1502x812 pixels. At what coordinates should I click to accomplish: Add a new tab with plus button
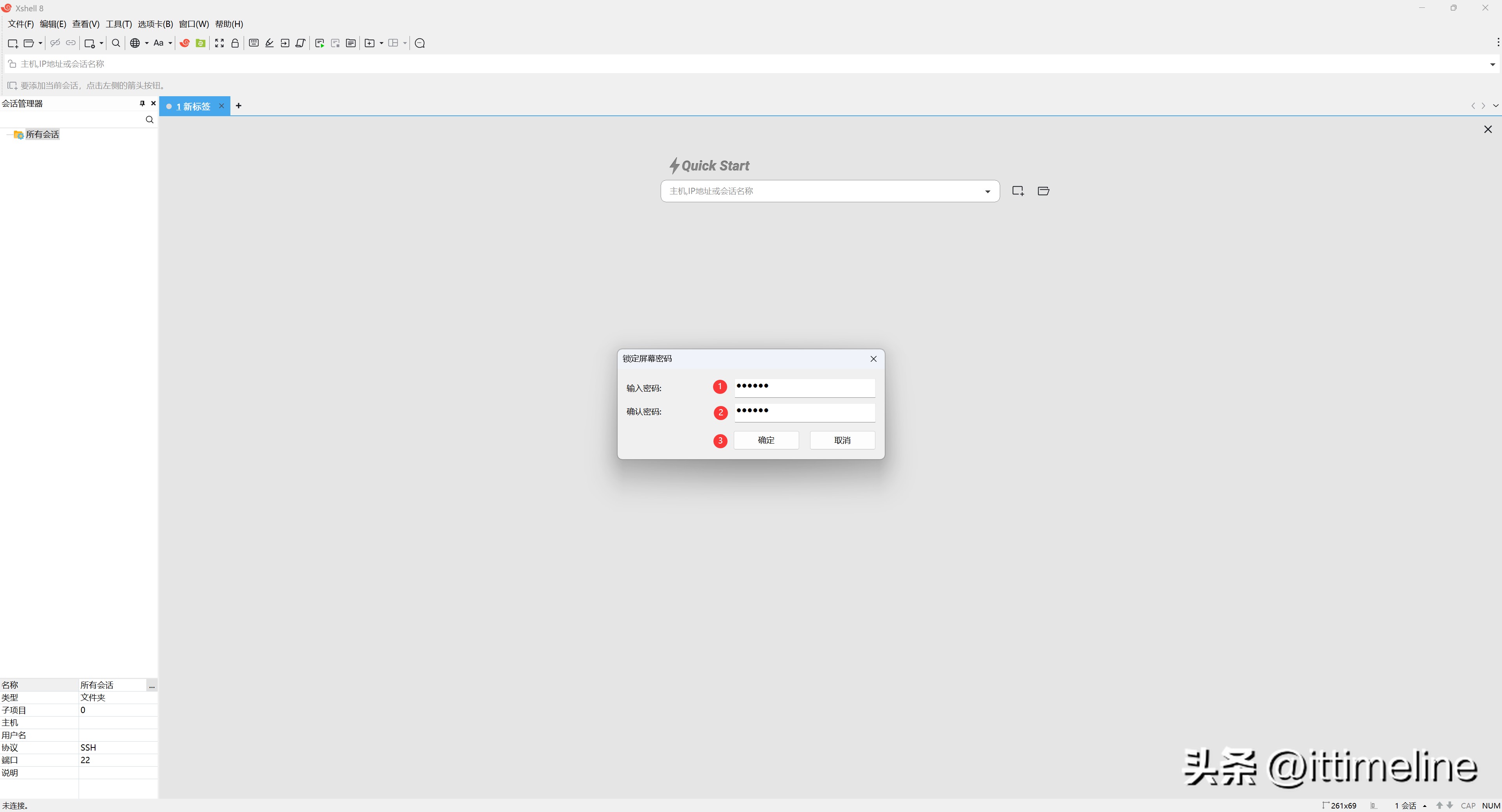click(x=239, y=106)
